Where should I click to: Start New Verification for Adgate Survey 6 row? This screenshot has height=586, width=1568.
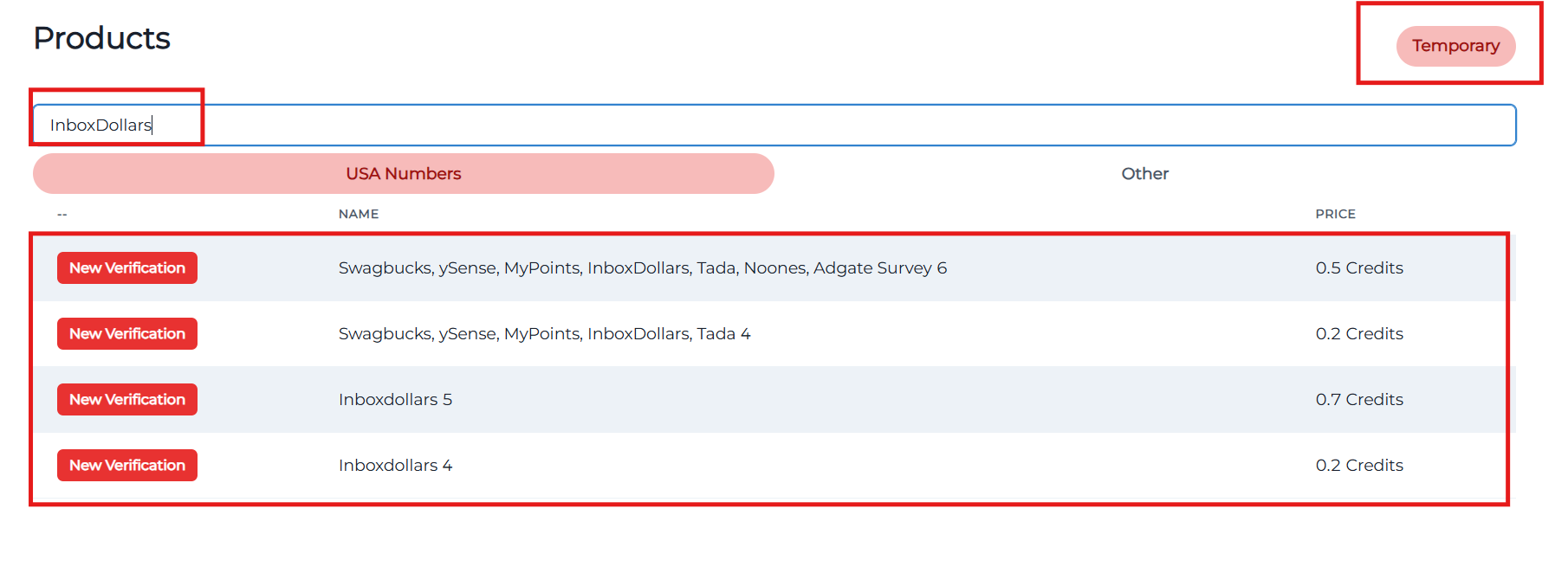pyautogui.click(x=127, y=268)
